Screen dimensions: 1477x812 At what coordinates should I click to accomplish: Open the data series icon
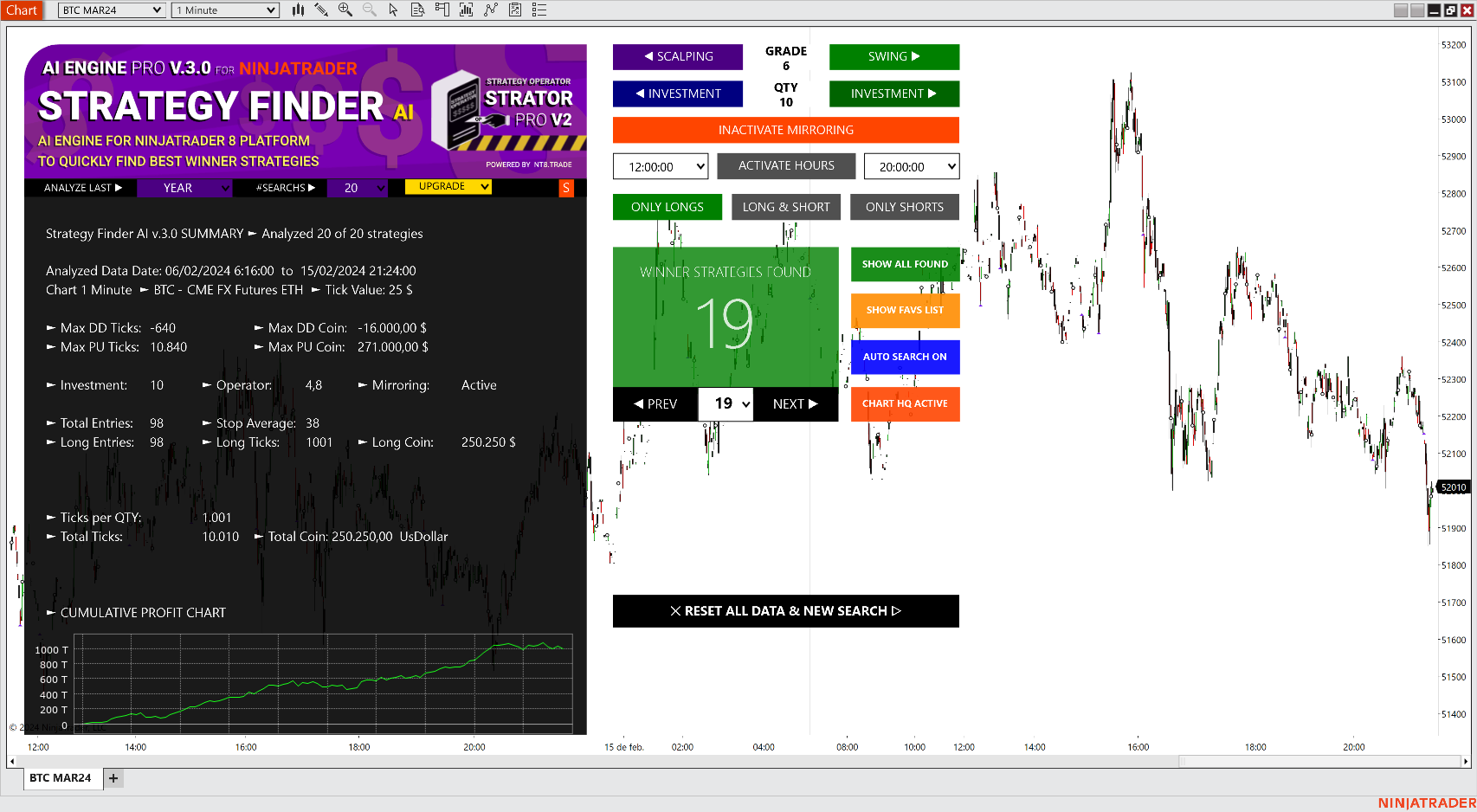point(466,10)
